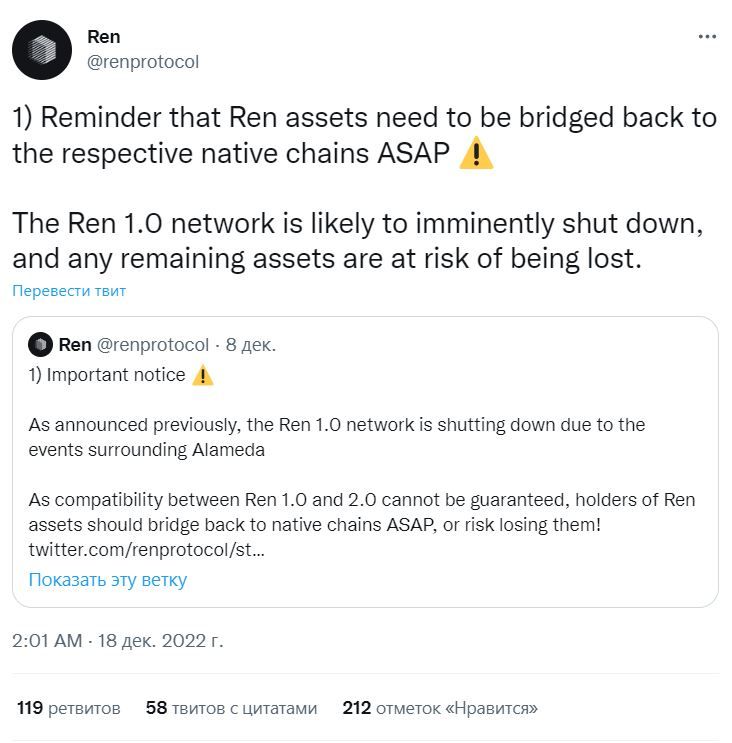
Task: Click the tweet timestamp '2:01 AM · 18 дек. 2022 г.'
Action: [117, 641]
